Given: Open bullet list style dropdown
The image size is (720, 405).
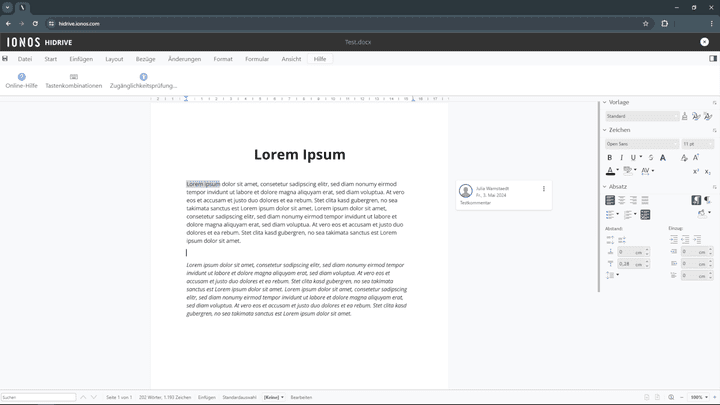Looking at the screenshot, I should click(618, 214).
